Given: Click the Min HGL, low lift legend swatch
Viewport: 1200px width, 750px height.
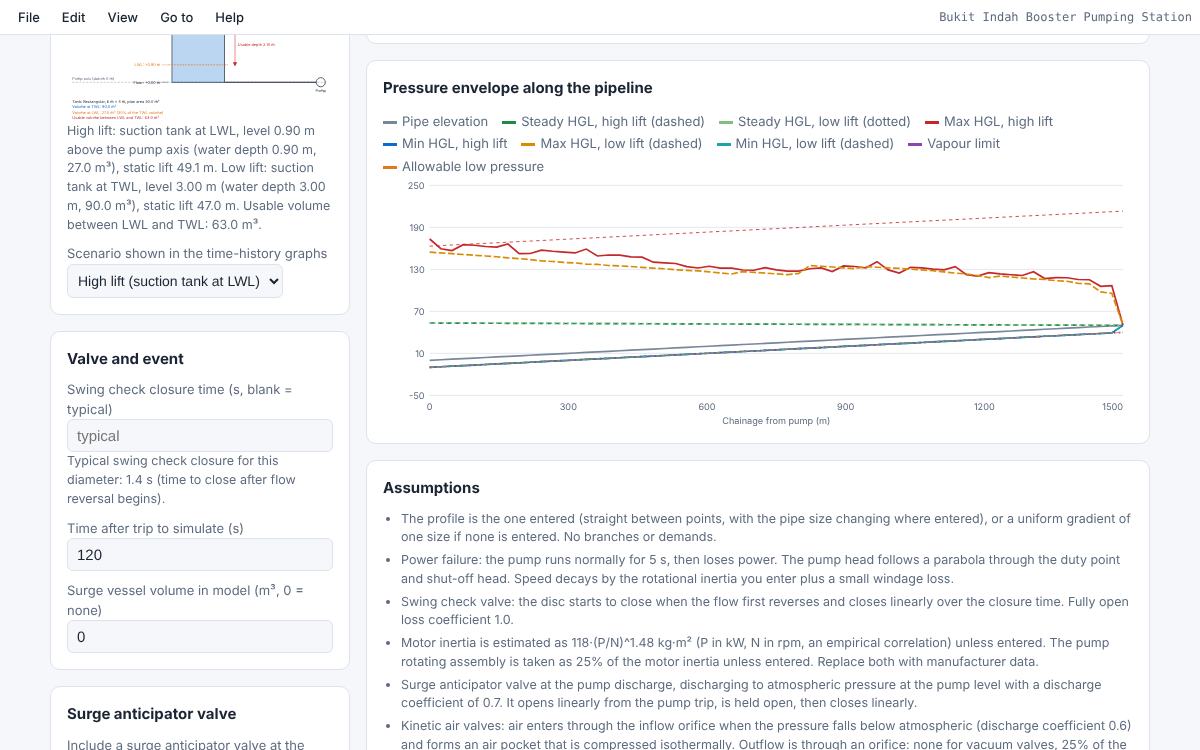Looking at the screenshot, I should [724, 144].
